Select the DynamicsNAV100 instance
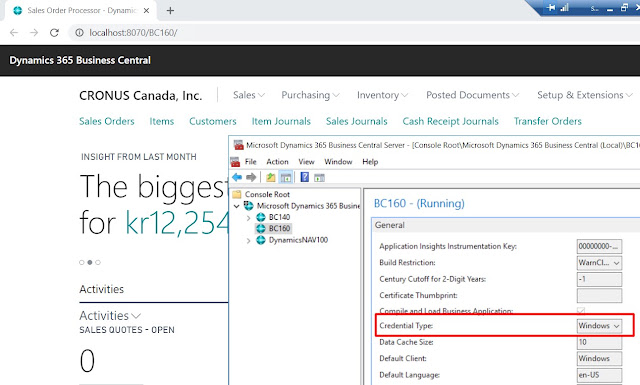This screenshot has height=385, width=640. (298, 240)
